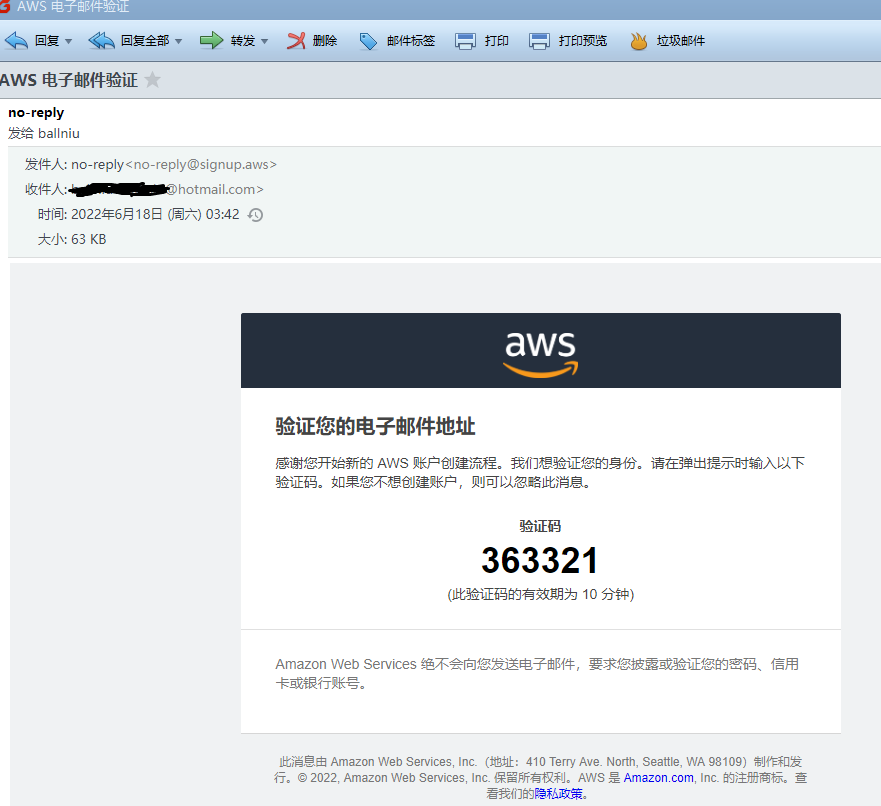The image size is (881, 806).
Task: Click the verification code 363321
Action: [x=540, y=561]
